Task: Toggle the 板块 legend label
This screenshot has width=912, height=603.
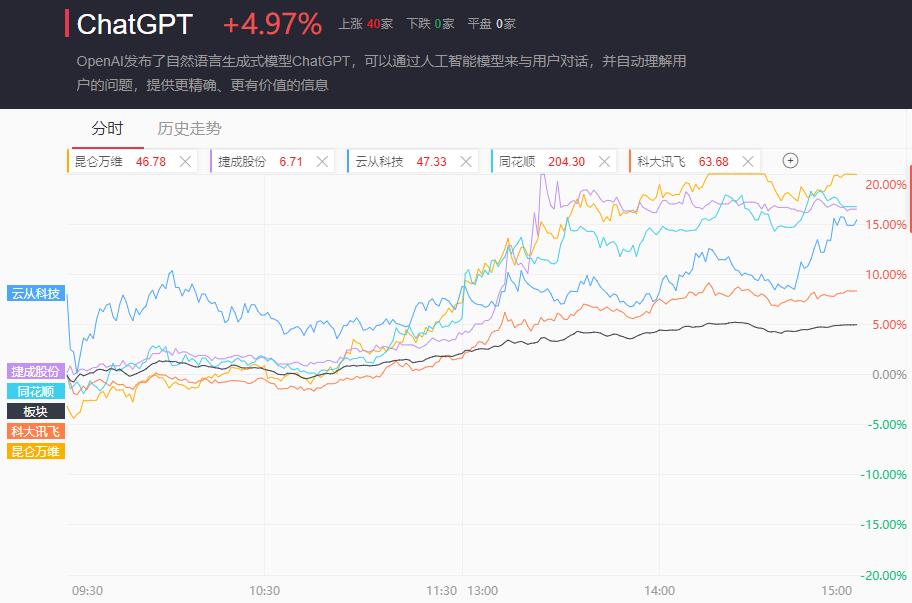Action: pyautogui.click(x=36, y=412)
